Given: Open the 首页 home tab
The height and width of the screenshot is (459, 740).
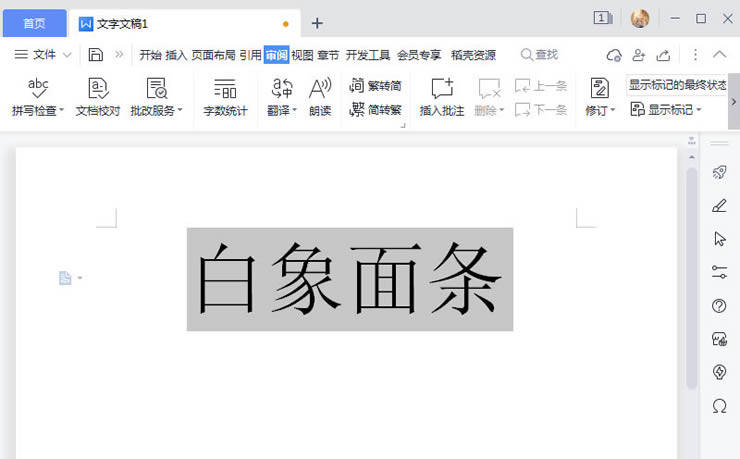Looking at the screenshot, I should coord(34,23).
